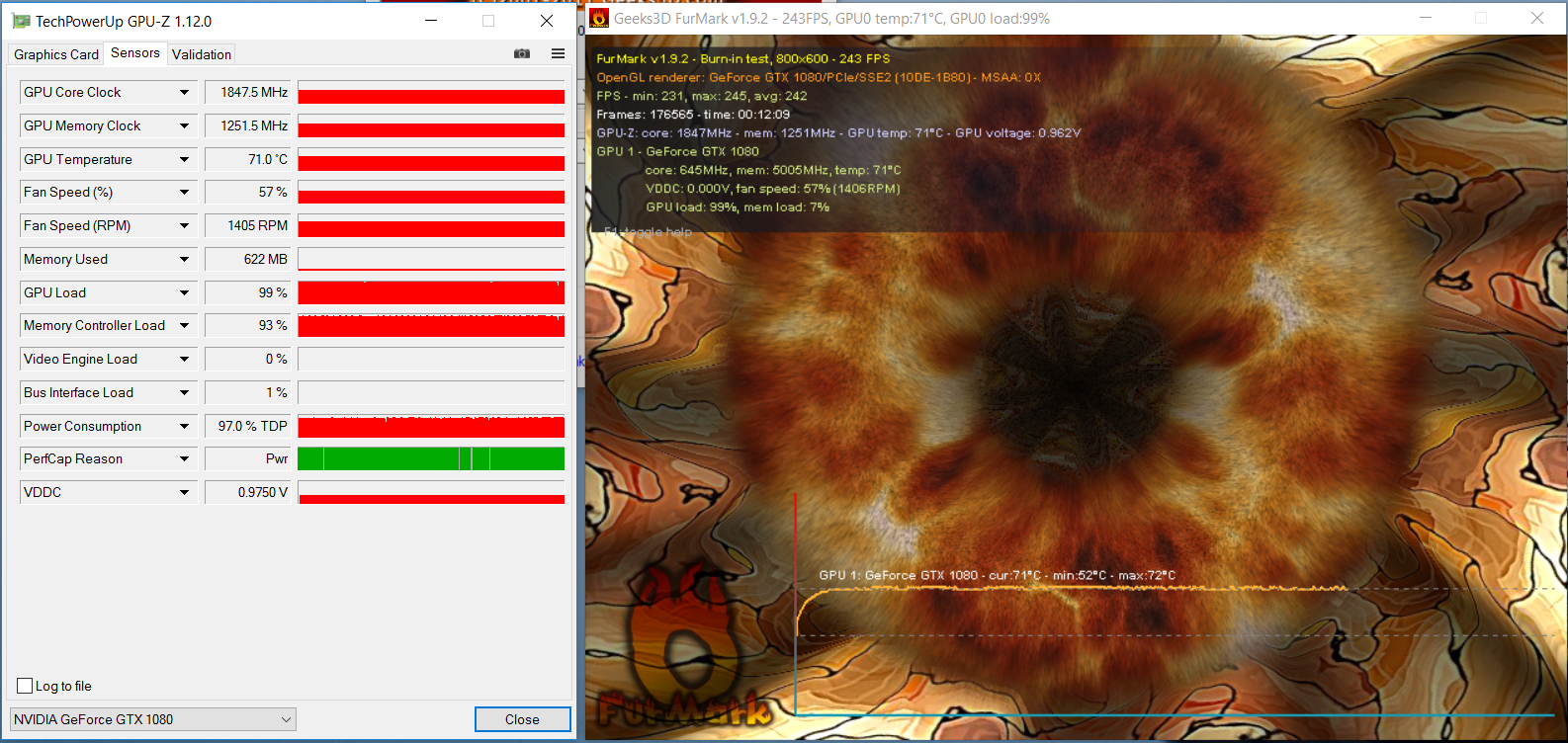Click the FurMark title bar app icon
Viewport: 1568px width, 743px height.
coord(599,18)
